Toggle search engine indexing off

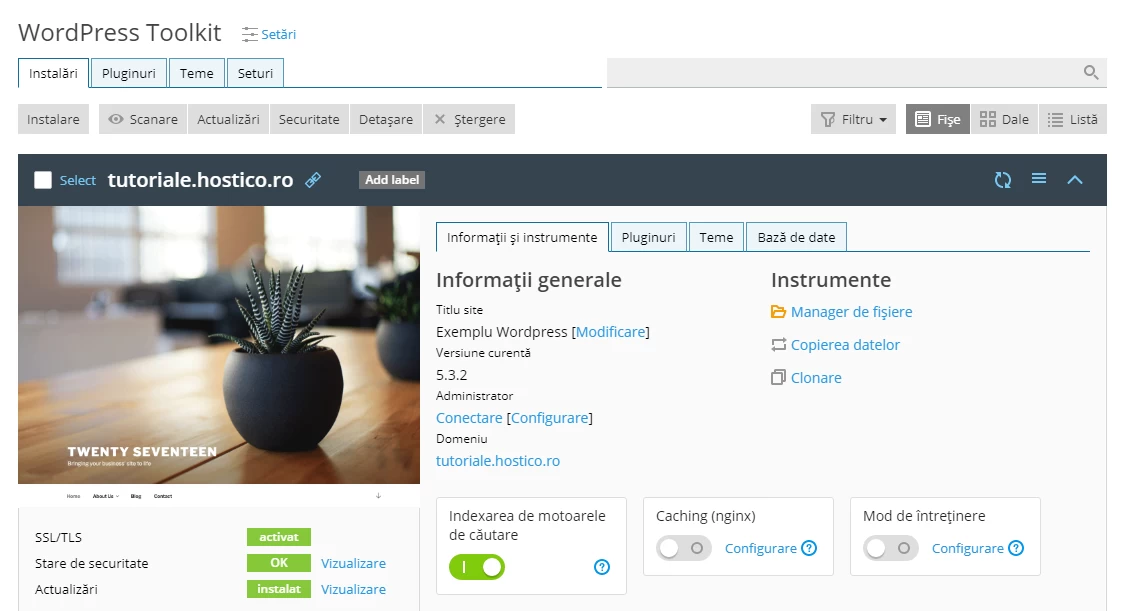tap(477, 567)
